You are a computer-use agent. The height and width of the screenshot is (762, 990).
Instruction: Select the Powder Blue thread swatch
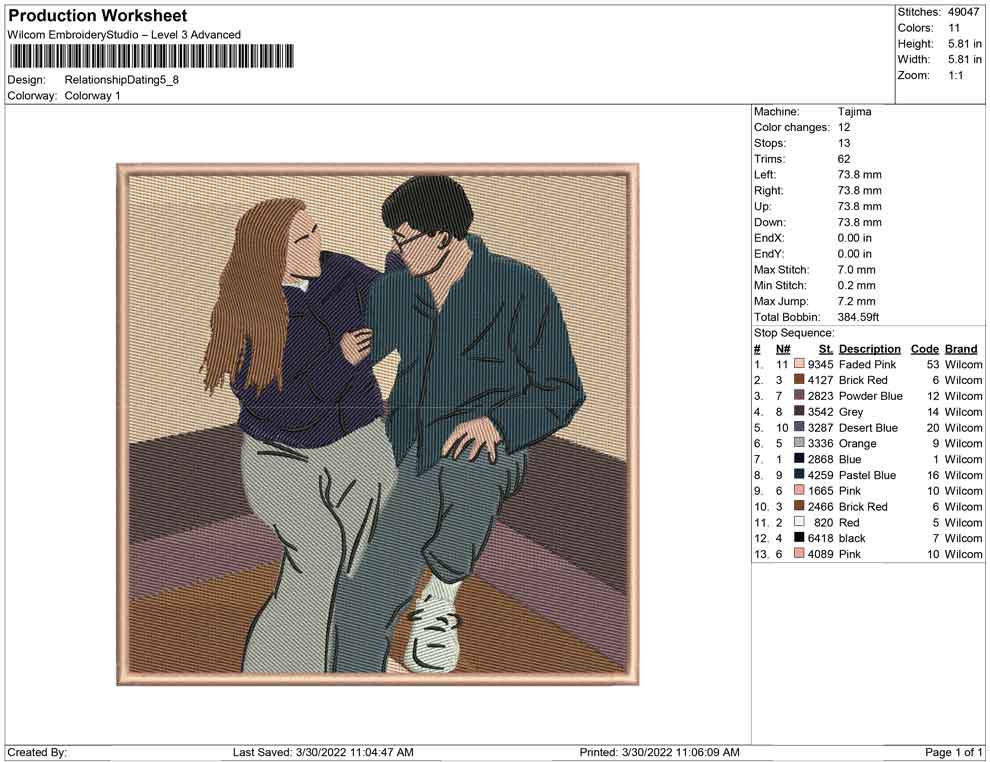(x=799, y=397)
